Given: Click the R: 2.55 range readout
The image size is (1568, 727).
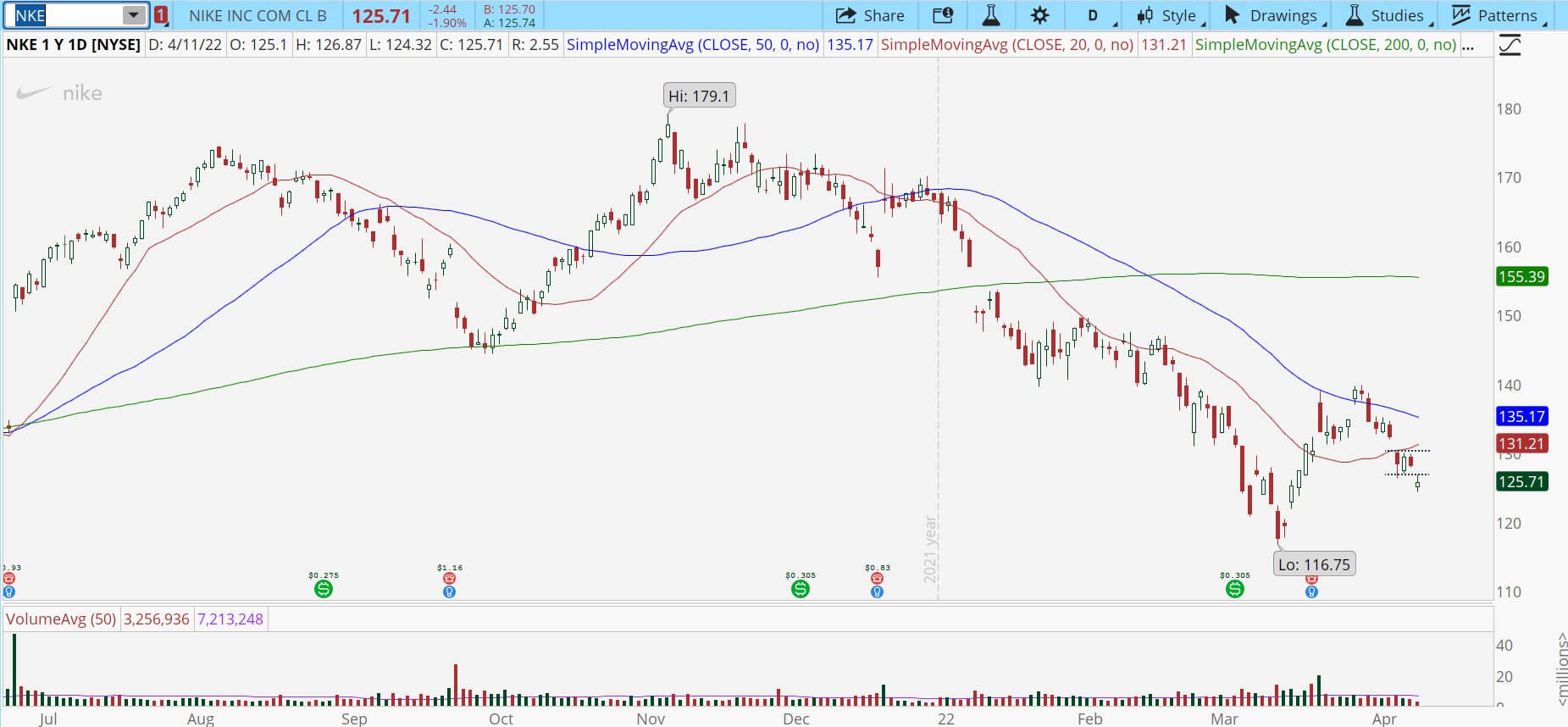Looking at the screenshot, I should click(535, 45).
